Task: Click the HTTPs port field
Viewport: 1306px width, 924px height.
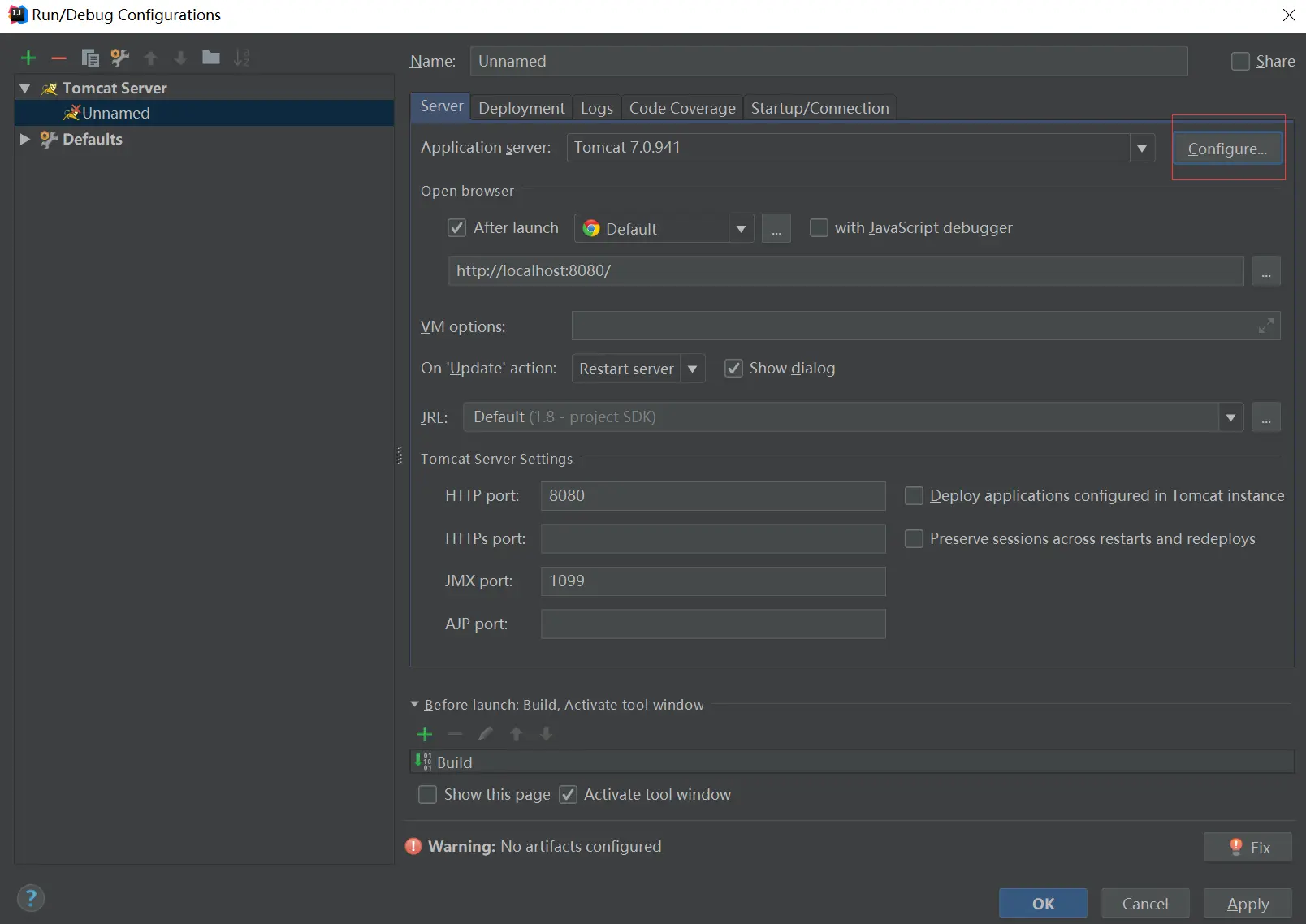Action: pos(713,538)
